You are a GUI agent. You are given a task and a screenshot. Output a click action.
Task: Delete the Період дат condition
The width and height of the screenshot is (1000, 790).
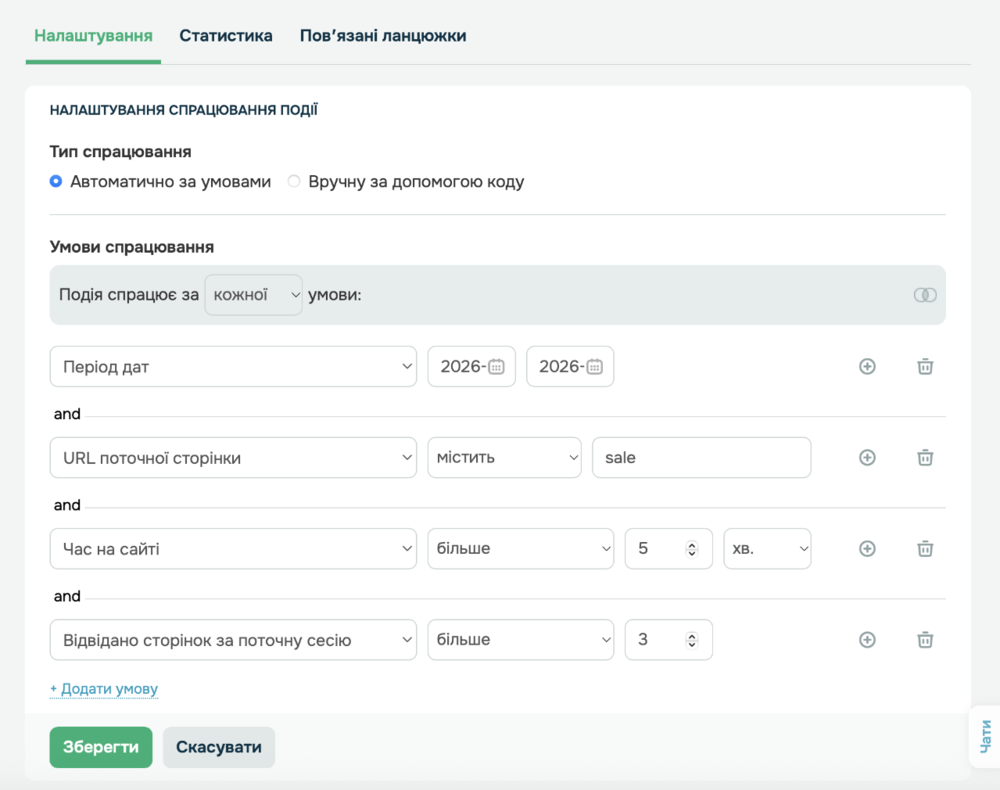coord(925,366)
